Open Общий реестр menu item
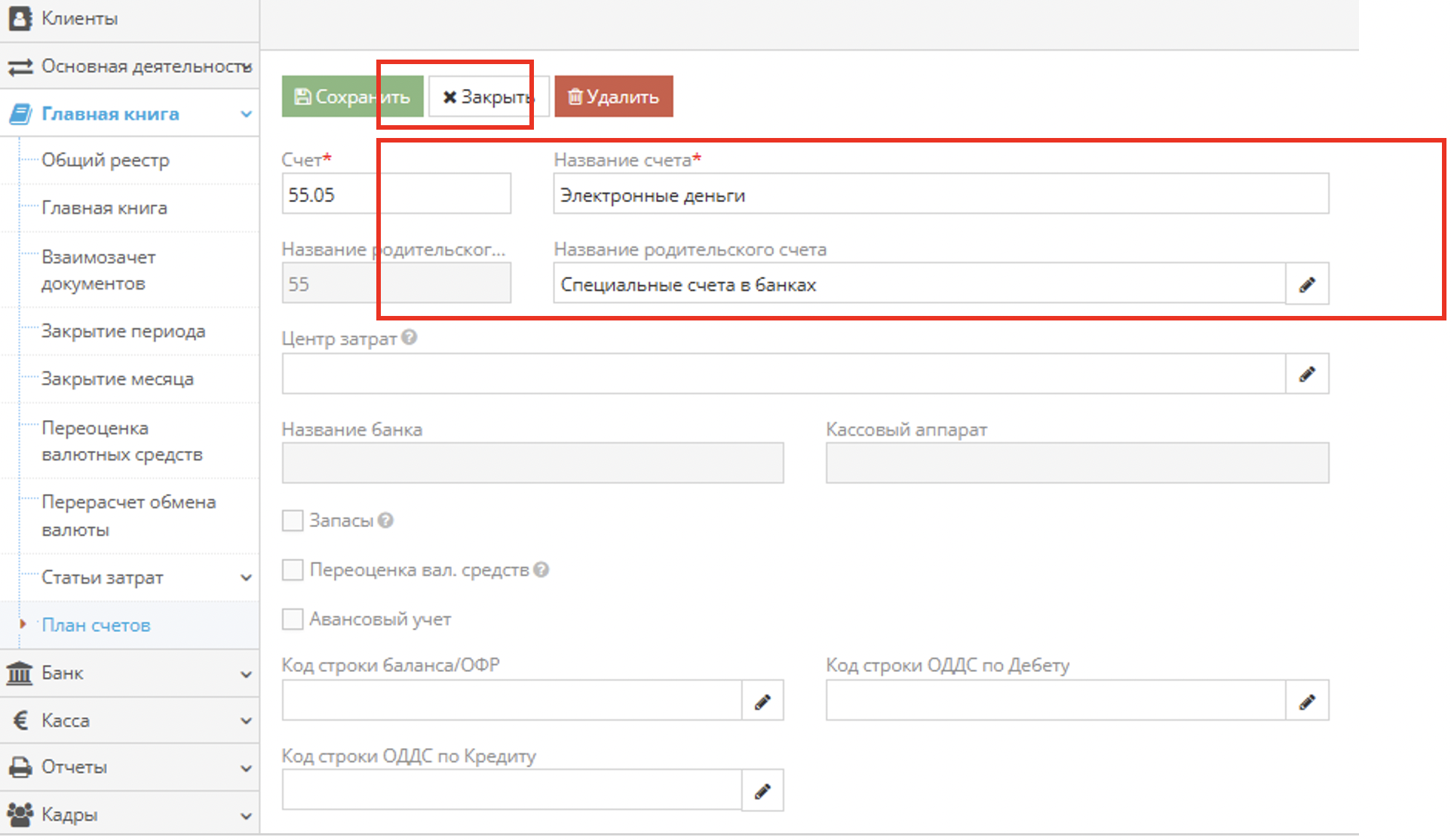Viewport: 1451px width, 840px height. 106,161
